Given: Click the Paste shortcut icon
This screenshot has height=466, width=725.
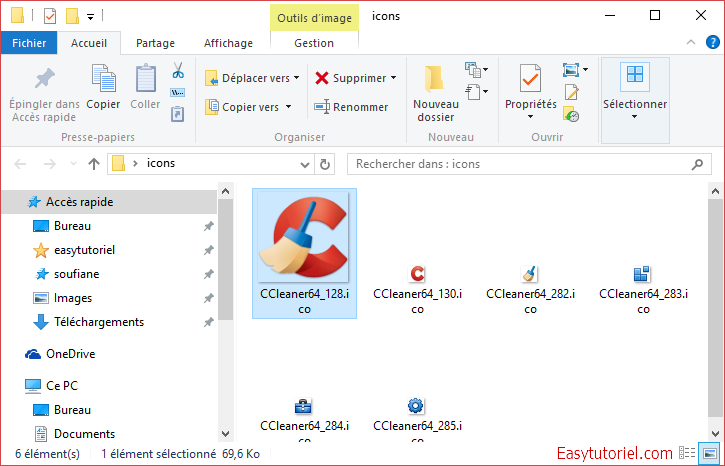Looking at the screenshot, I should coord(178,114).
